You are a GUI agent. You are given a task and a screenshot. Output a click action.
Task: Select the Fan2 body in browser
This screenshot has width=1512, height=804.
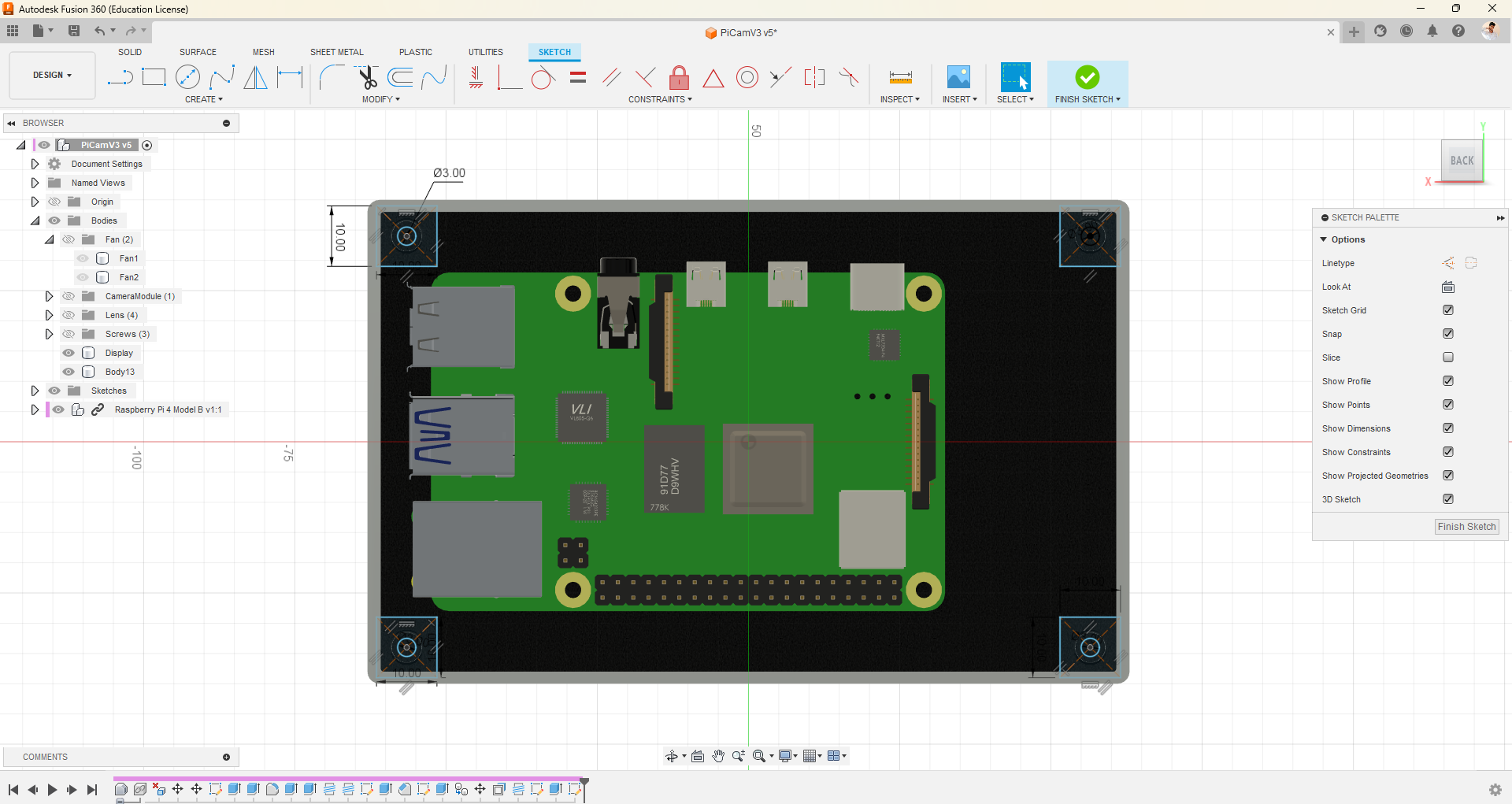click(x=129, y=277)
